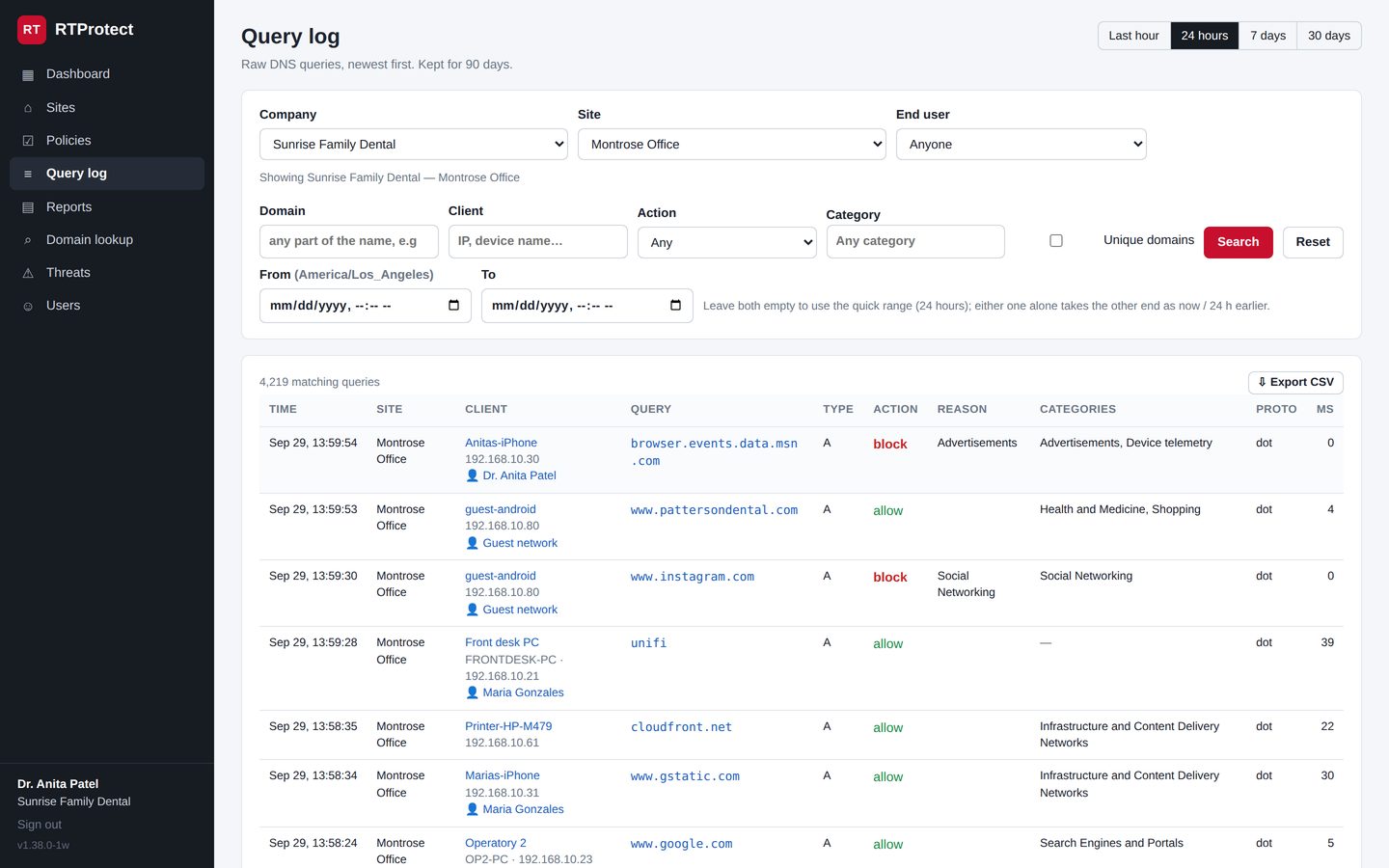The height and width of the screenshot is (868, 1389).
Task: Click the Front desk PC client link
Action: click(502, 642)
